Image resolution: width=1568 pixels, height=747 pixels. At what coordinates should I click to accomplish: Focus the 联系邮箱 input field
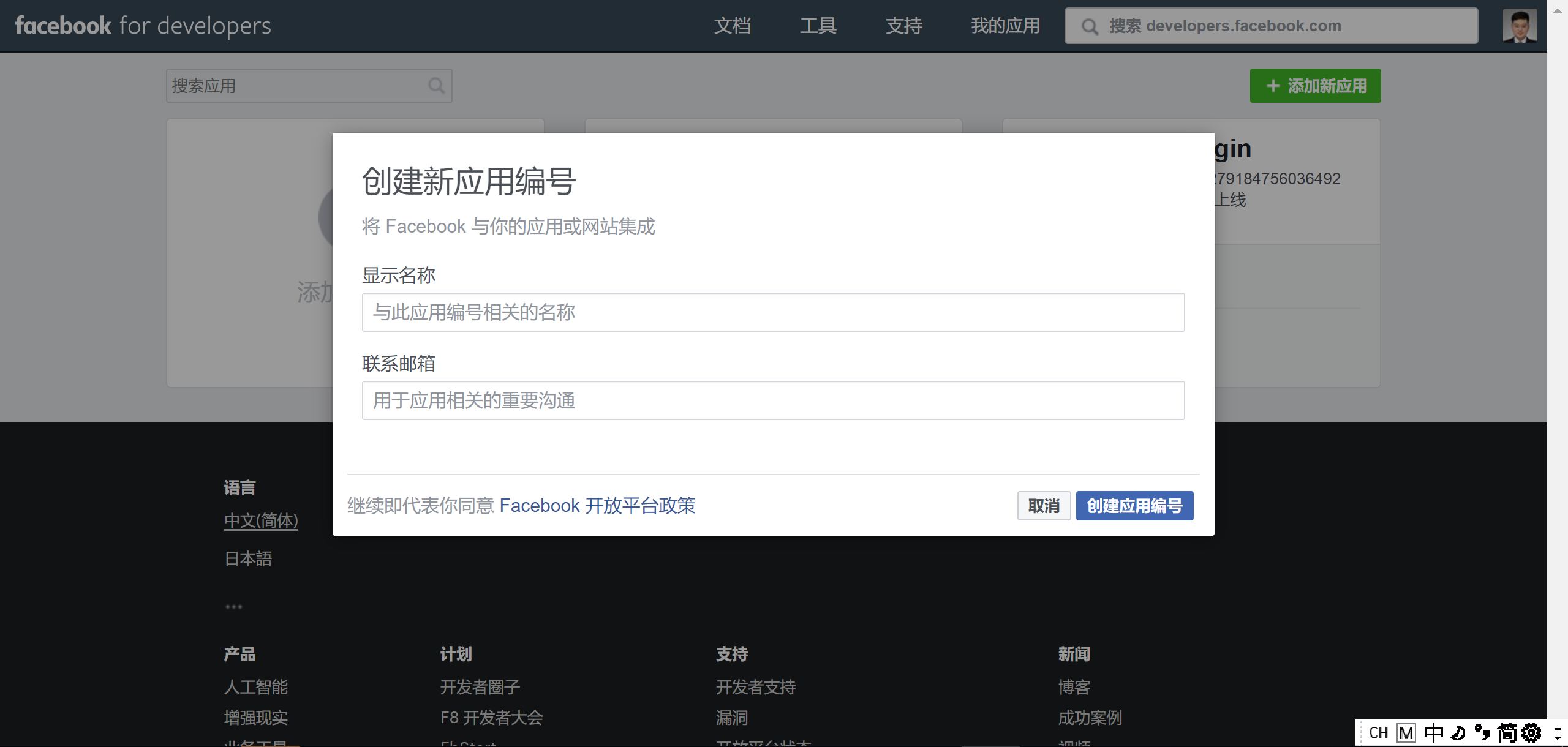773,400
